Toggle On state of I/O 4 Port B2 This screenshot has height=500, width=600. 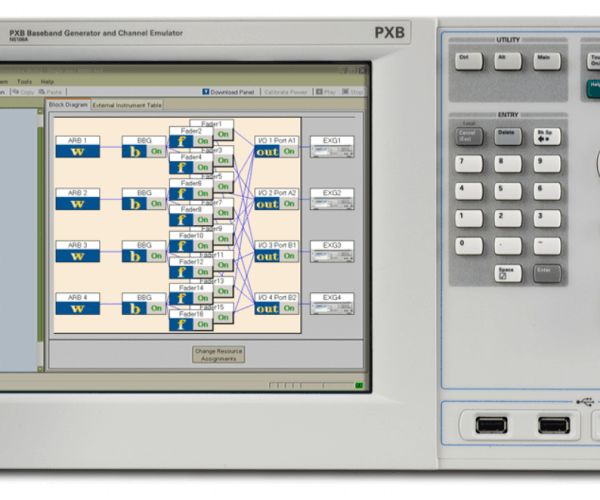click(289, 309)
